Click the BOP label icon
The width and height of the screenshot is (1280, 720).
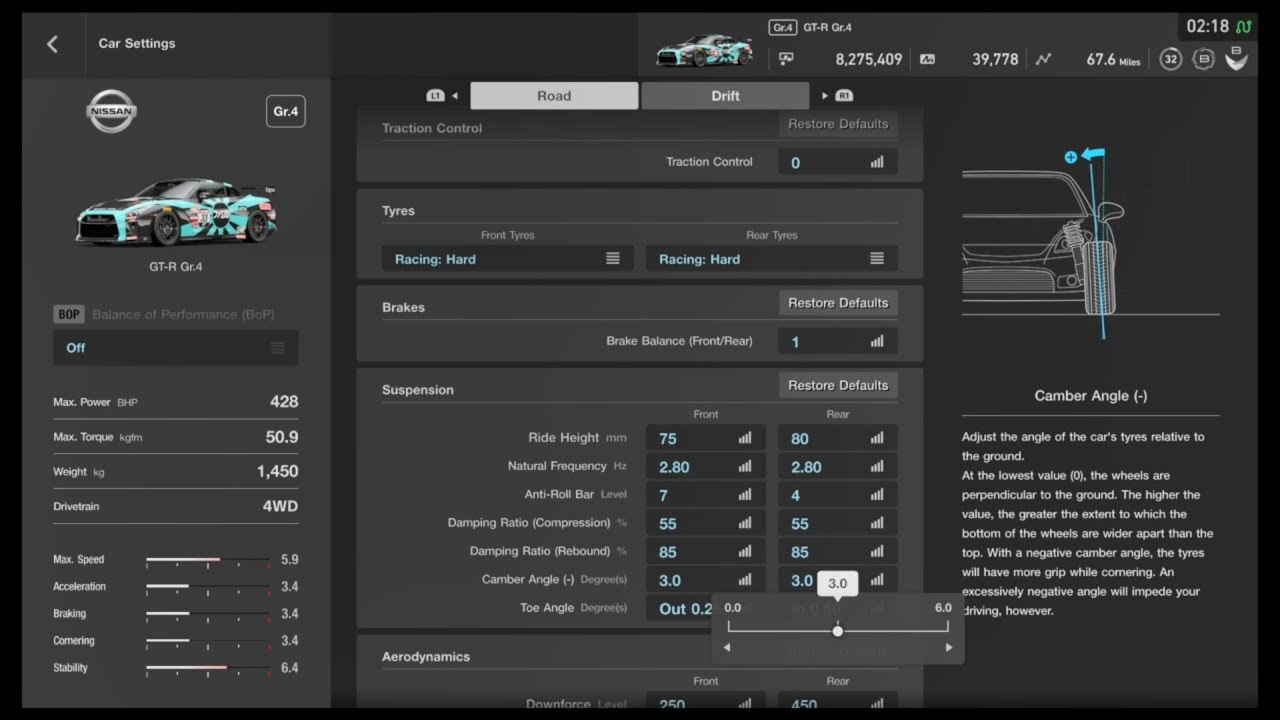(69, 314)
